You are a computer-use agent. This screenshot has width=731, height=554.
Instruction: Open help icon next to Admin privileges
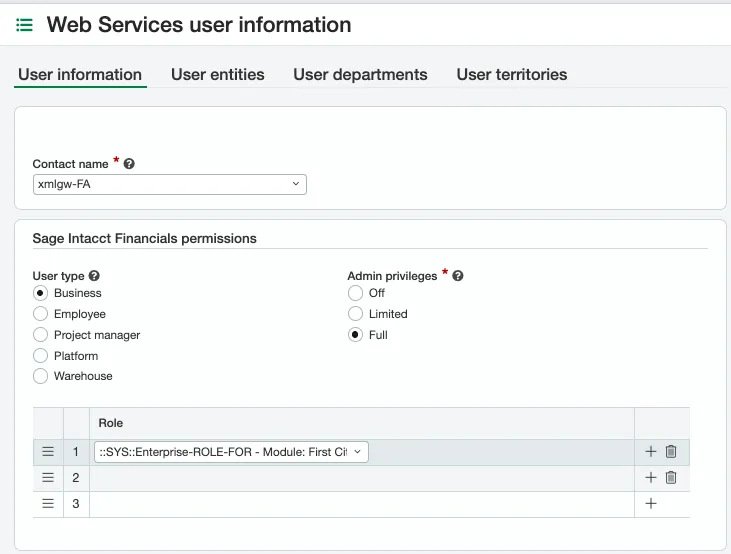pyautogui.click(x=458, y=276)
